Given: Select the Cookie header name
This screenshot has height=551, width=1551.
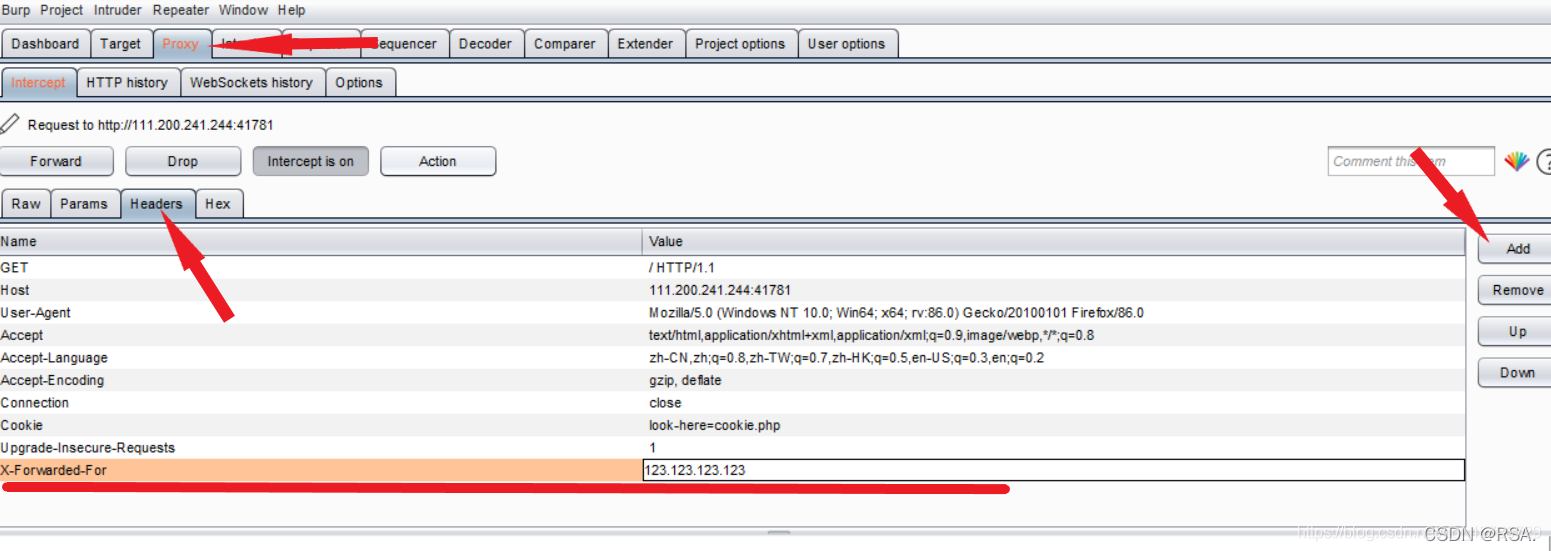Looking at the screenshot, I should pos(22,425).
